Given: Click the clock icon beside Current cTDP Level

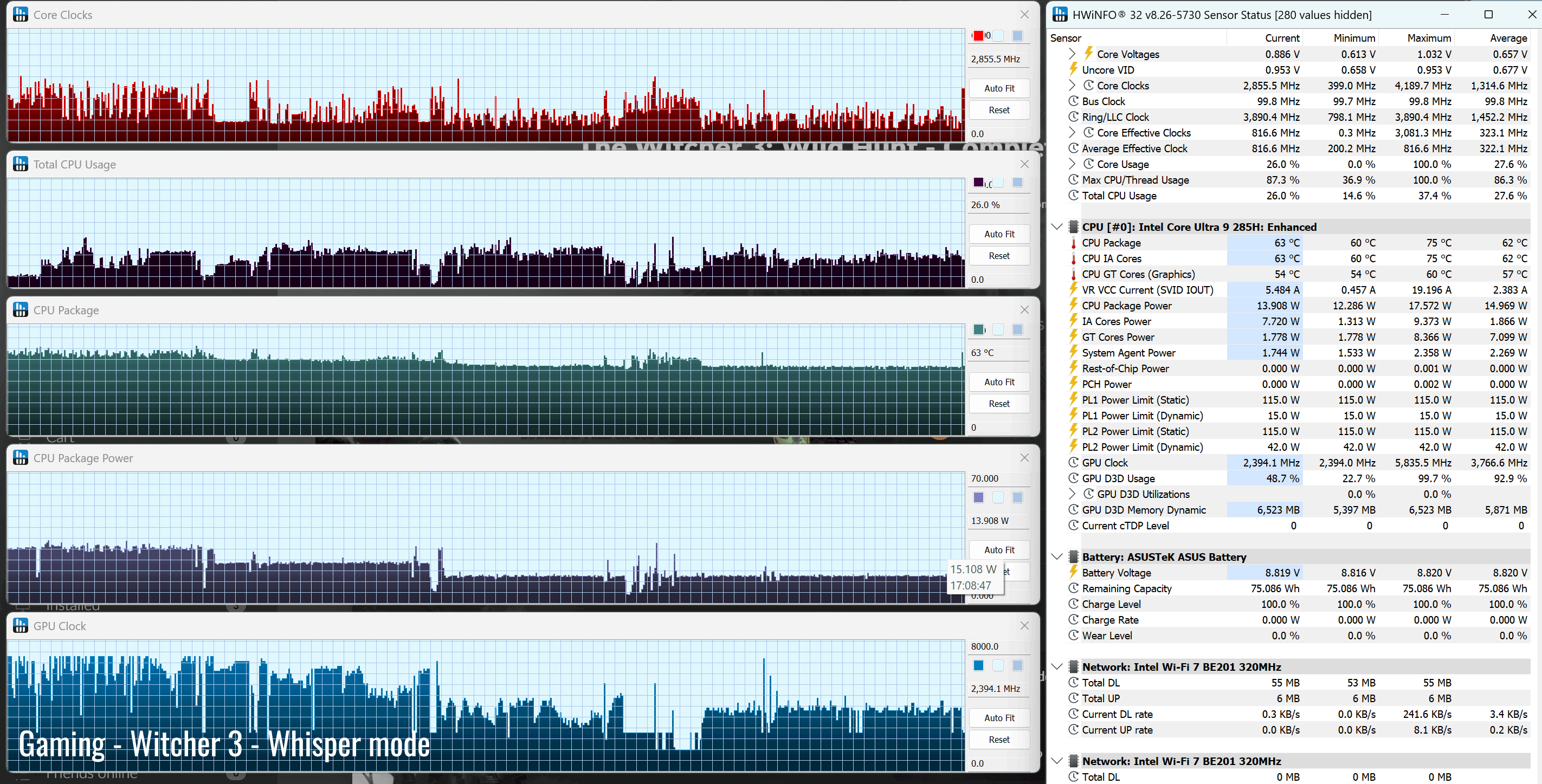Looking at the screenshot, I should tap(1073, 526).
